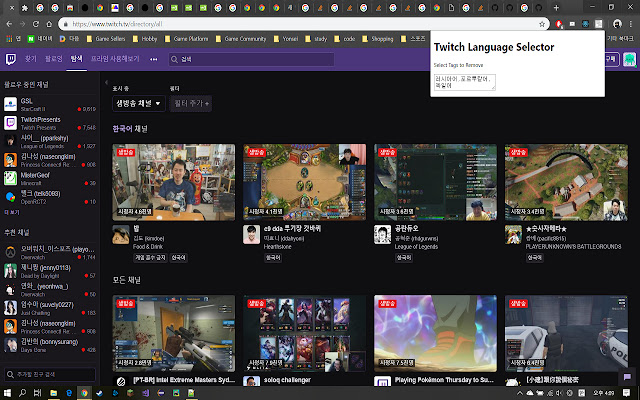Open the code bookmark folder
The image size is (640, 400).
click(345, 39)
